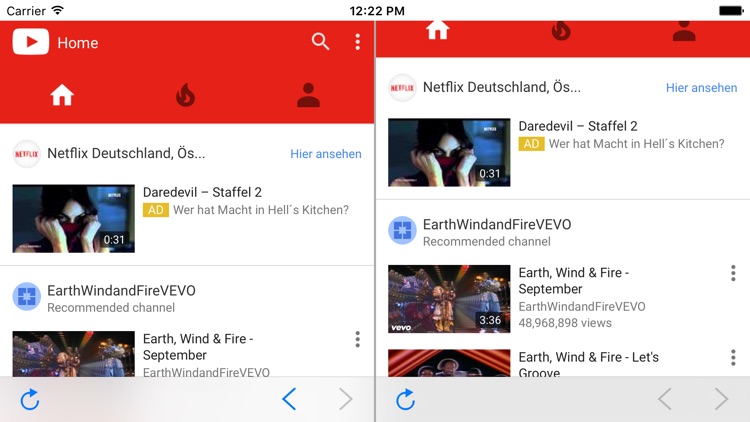This screenshot has width=750, height=422.
Task: Reload the right pane browser
Action: click(x=405, y=400)
